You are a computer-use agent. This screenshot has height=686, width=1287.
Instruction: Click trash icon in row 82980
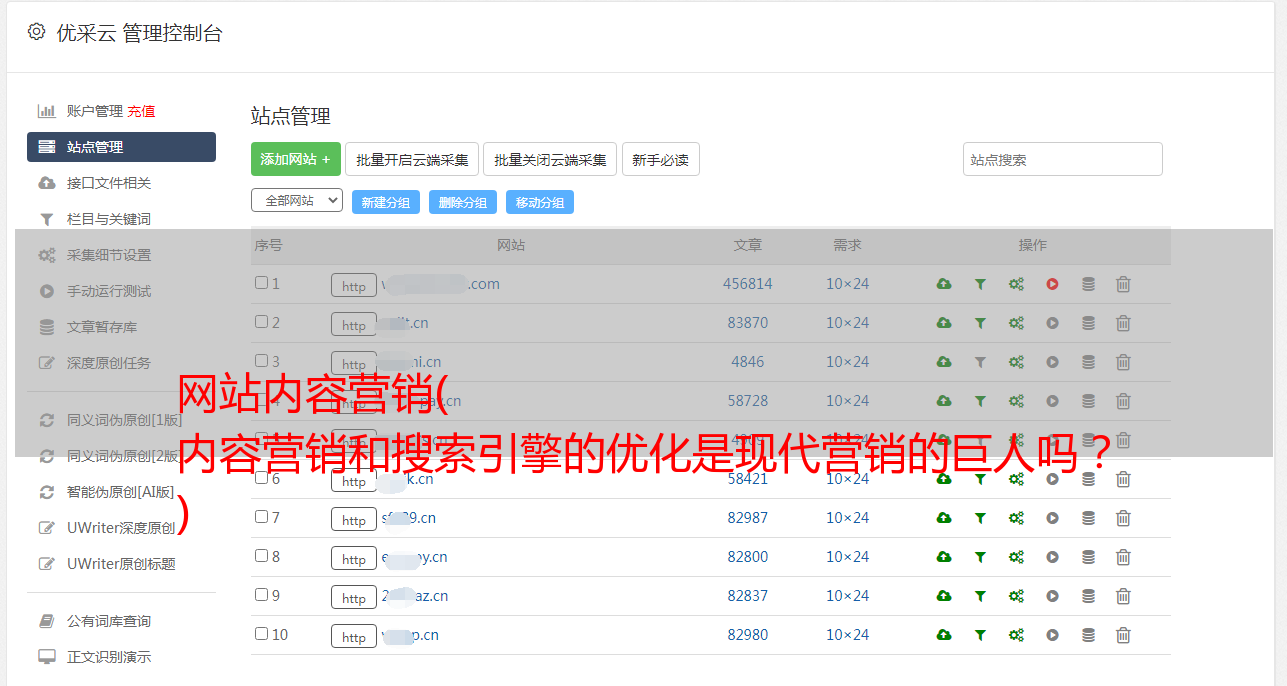pos(1123,635)
